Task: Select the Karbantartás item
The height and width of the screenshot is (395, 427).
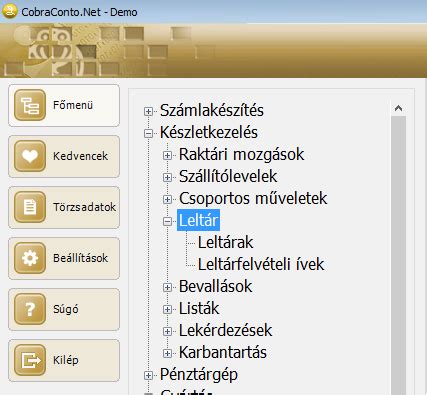Action: pyautogui.click(x=223, y=352)
